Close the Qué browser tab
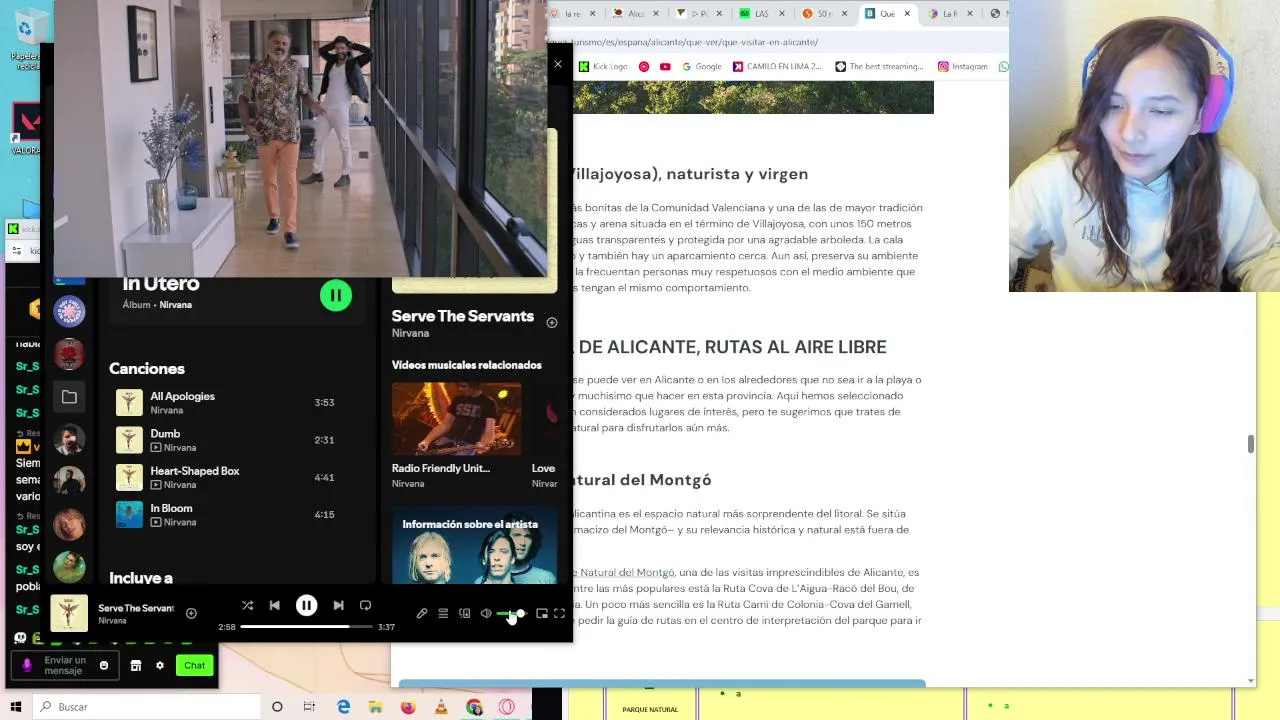 point(907,14)
